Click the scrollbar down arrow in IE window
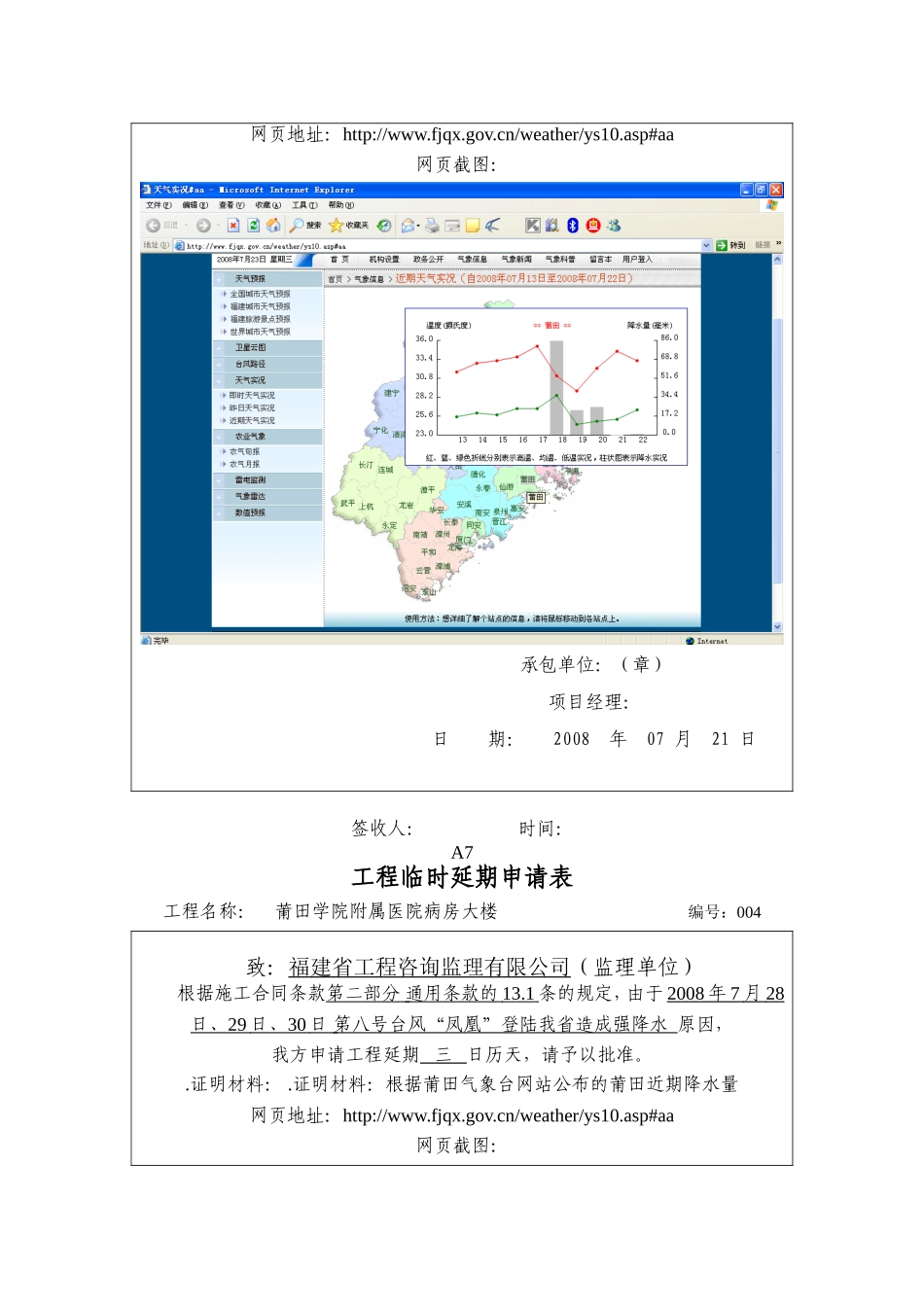 [x=777, y=627]
